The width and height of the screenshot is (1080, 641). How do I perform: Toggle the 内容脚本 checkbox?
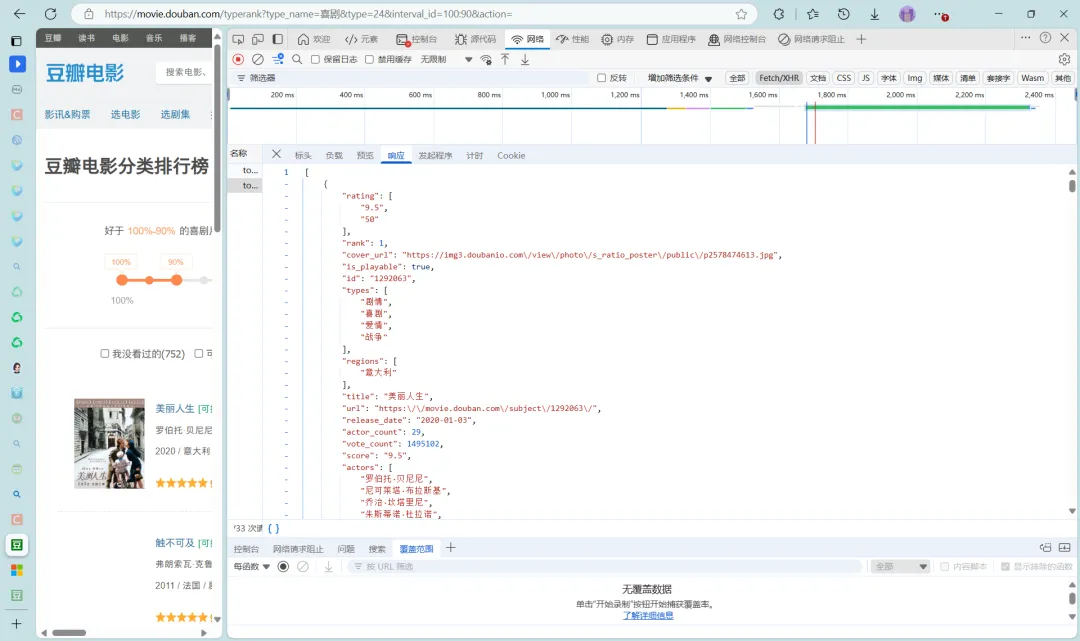pyautogui.click(x=944, y=566)
